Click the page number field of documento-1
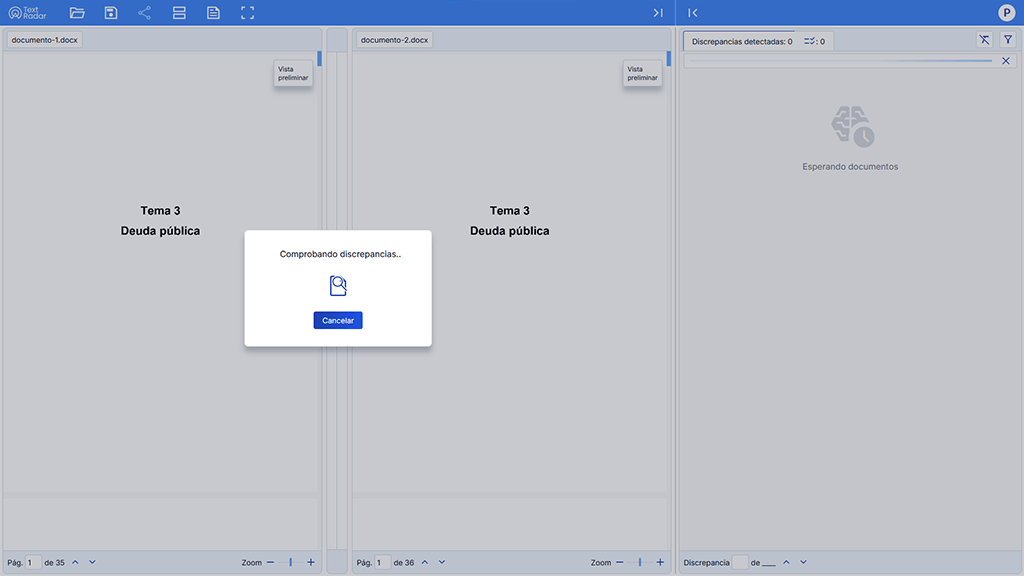1024x576 pixels. point(33,563)
